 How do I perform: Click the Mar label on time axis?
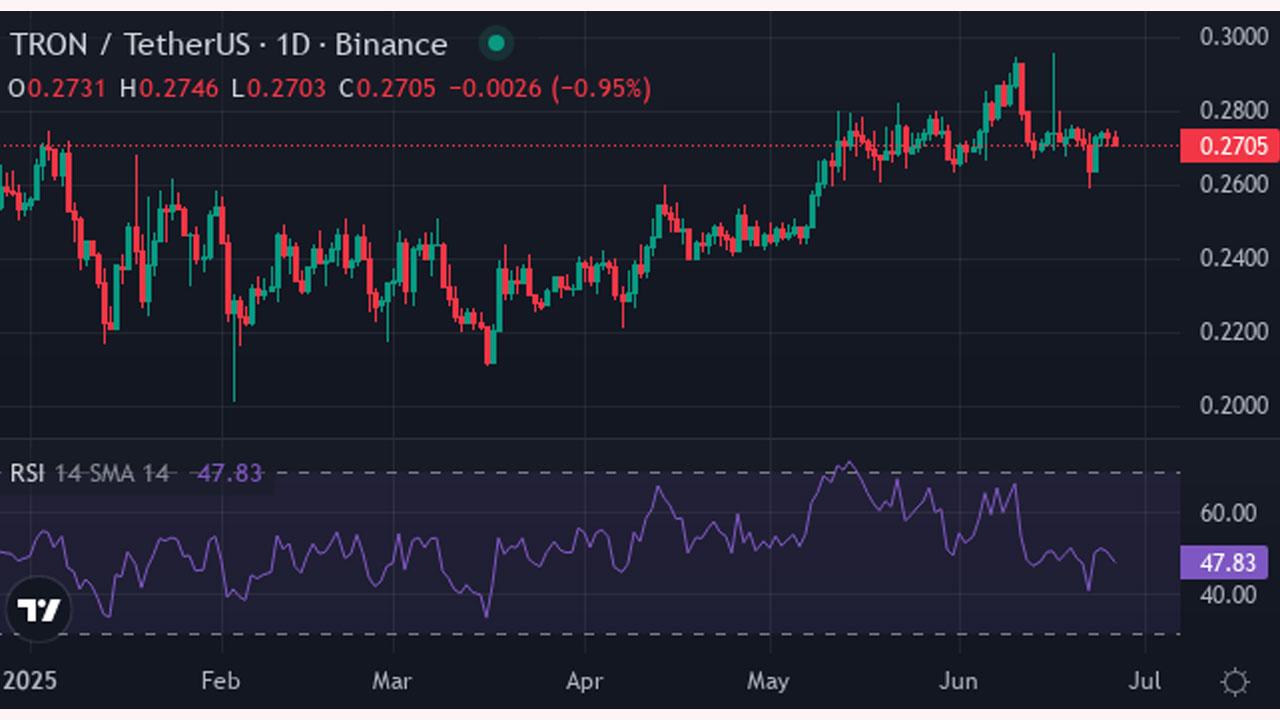[x=392, y=681]
